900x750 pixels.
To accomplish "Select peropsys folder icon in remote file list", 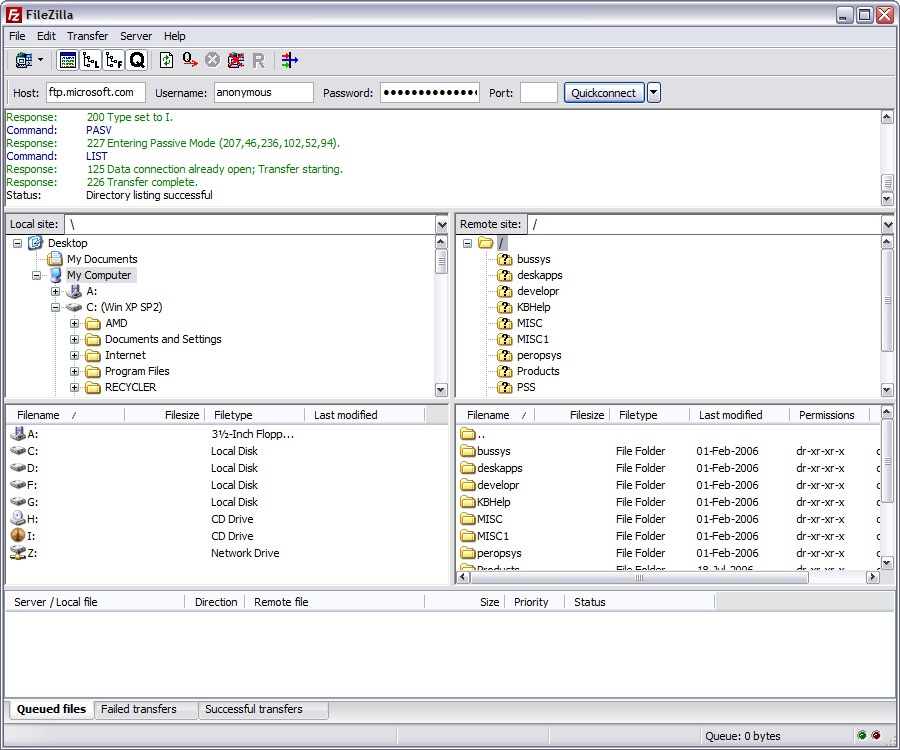I will pyautogui.click(x=468, y=553).
